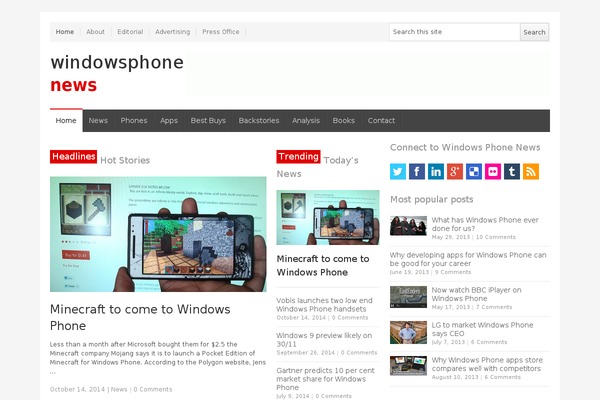Open the Backstories section
Screen dimensions: 600x400
pos(259,121)
